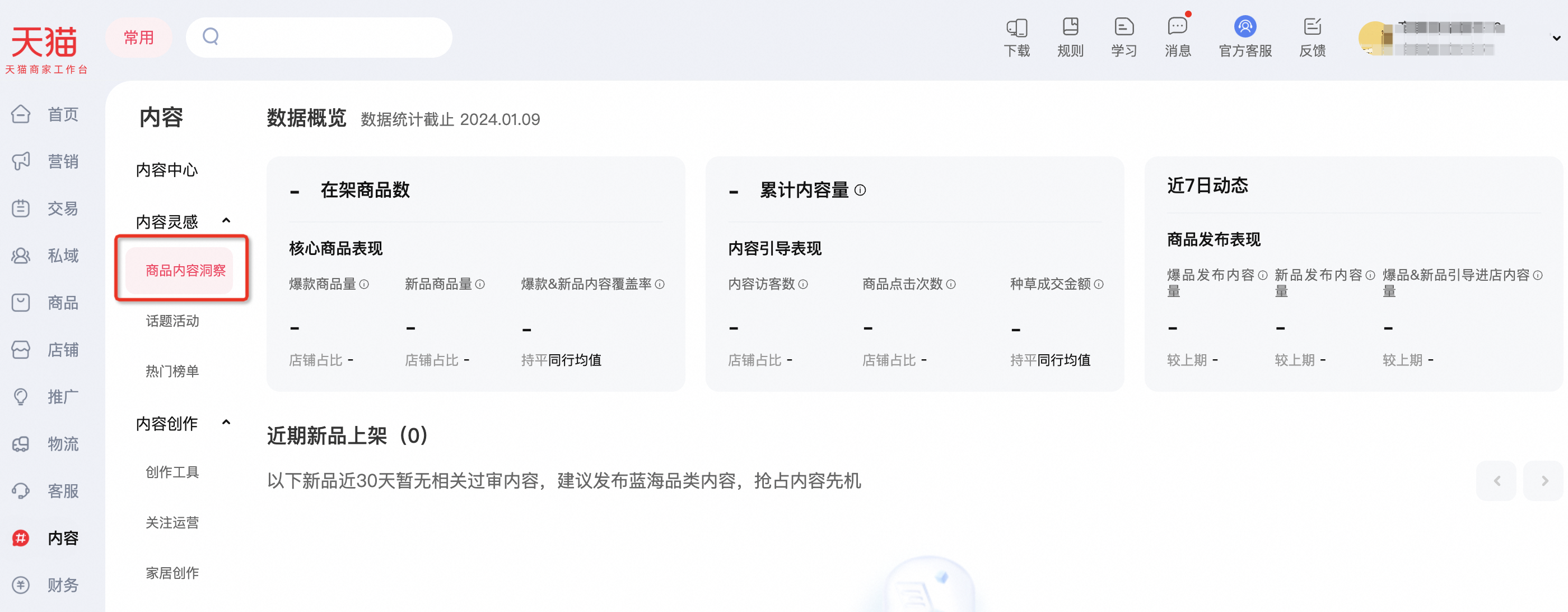Click info icon beside 新品发布内容量
This screenshot has width=1568, height=612.
point(1370,275)
